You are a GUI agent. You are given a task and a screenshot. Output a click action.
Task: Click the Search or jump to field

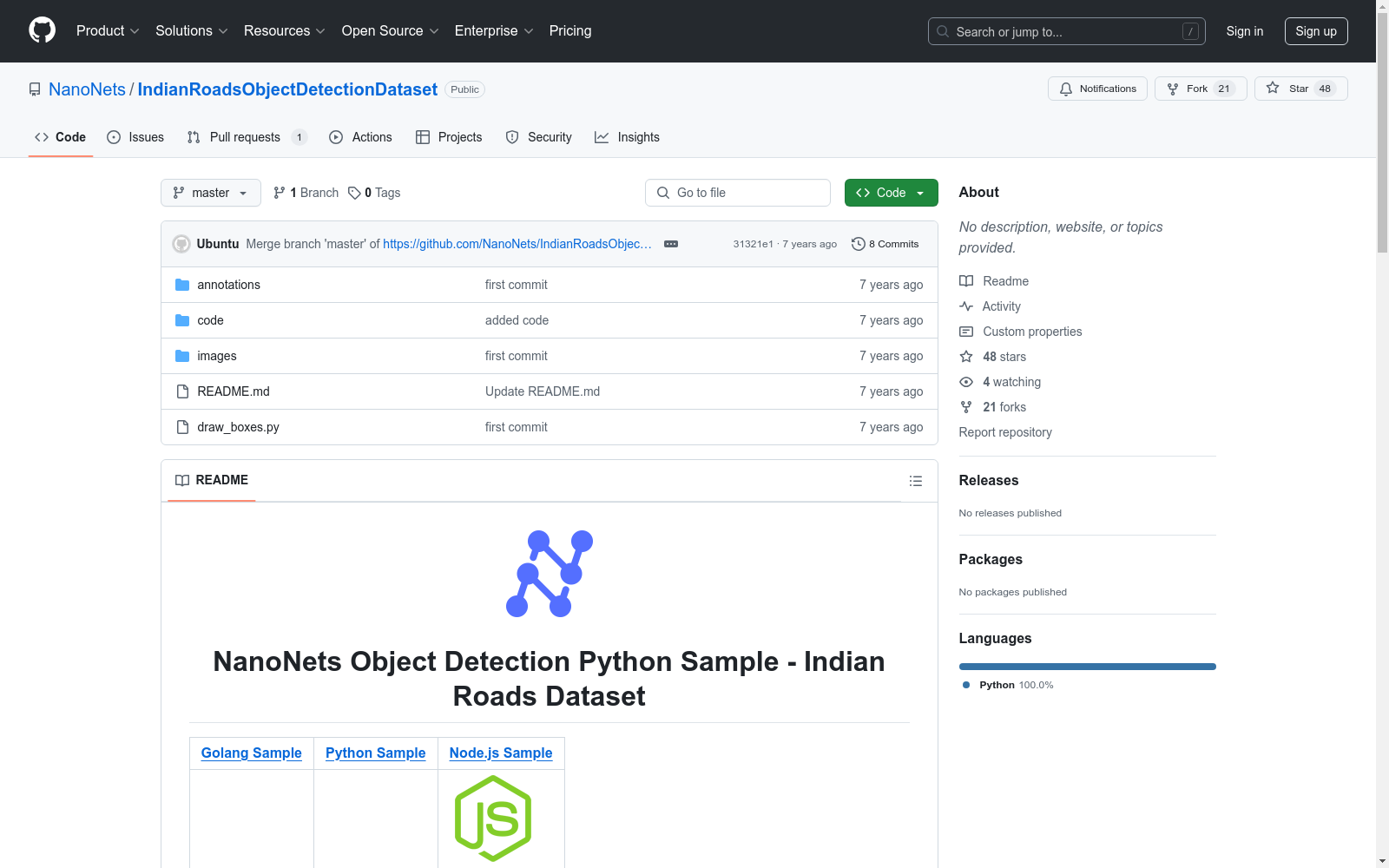[x=1067, y=31]
